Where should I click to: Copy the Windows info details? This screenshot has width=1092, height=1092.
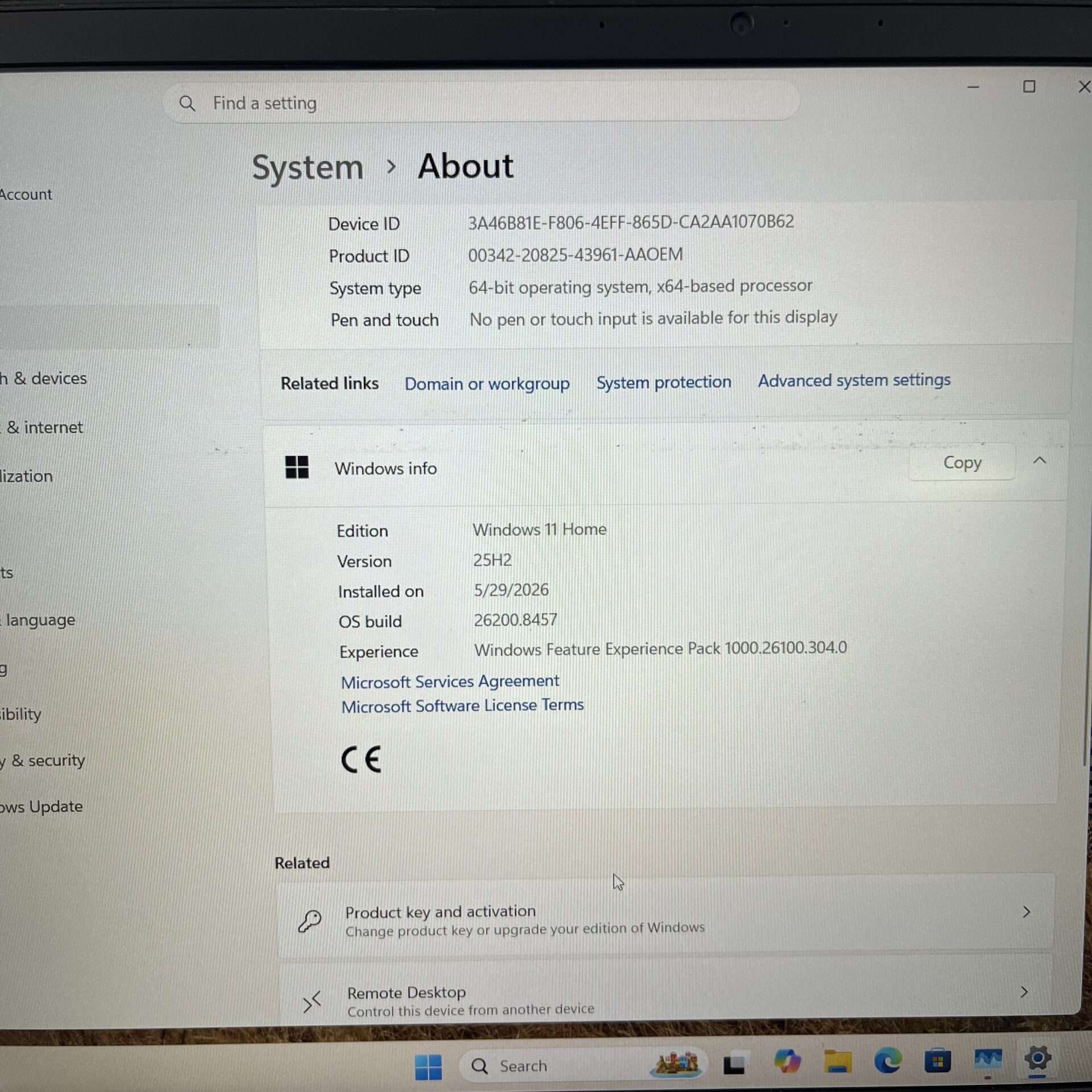click(962, 462)
